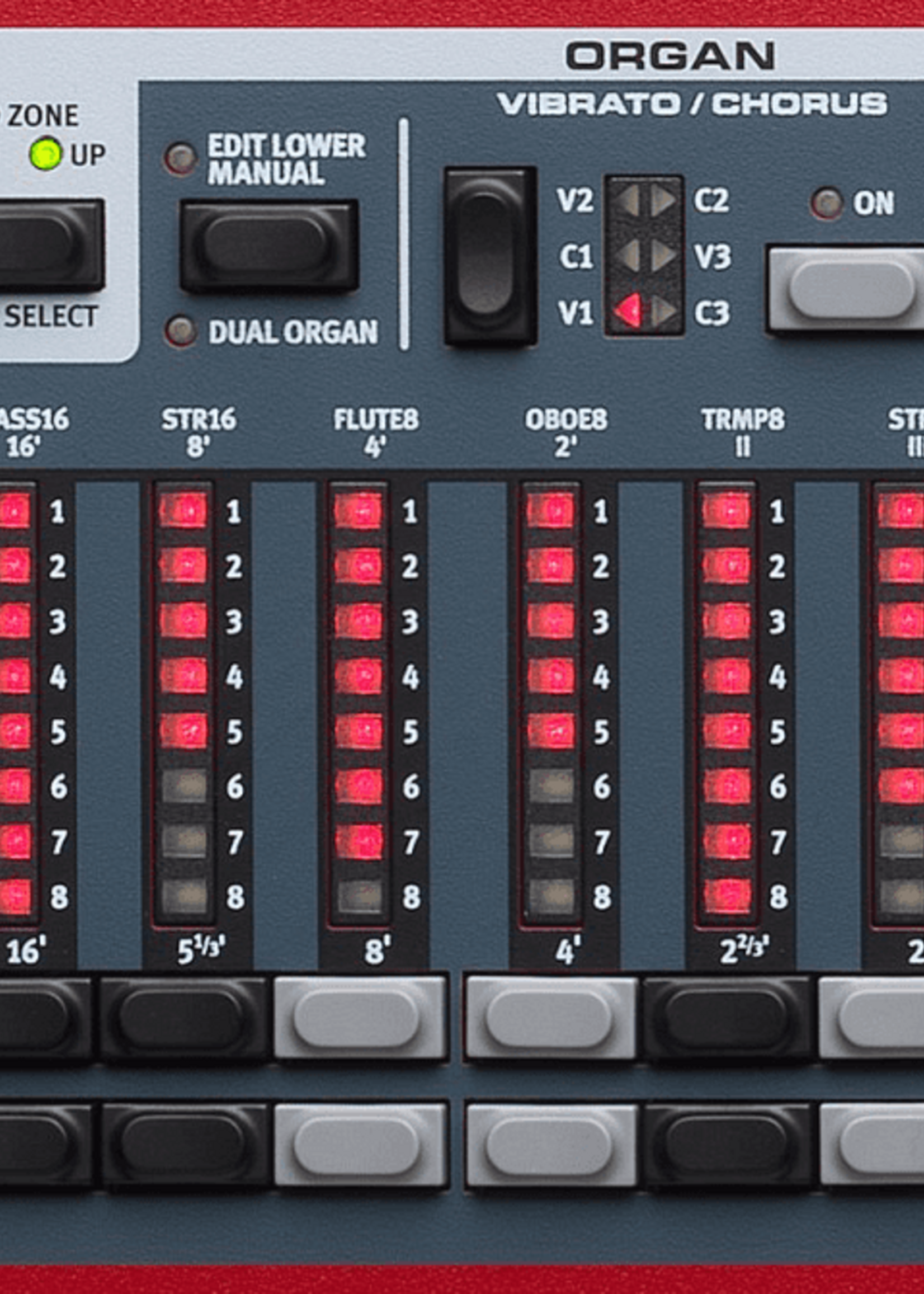Click the EDIT LOWER MANUAL label
Screen dimensions: 924x1294
[287, 160]
